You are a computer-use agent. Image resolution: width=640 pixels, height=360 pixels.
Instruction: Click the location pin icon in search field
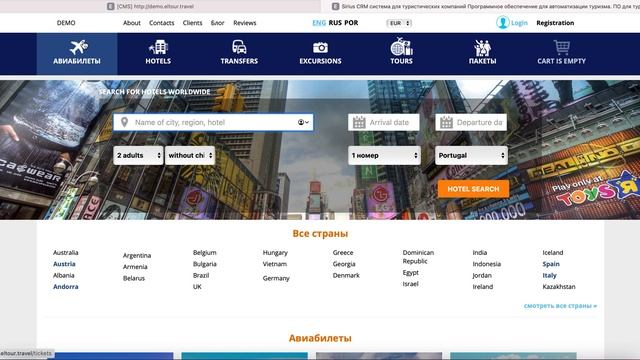click(124, 122)
